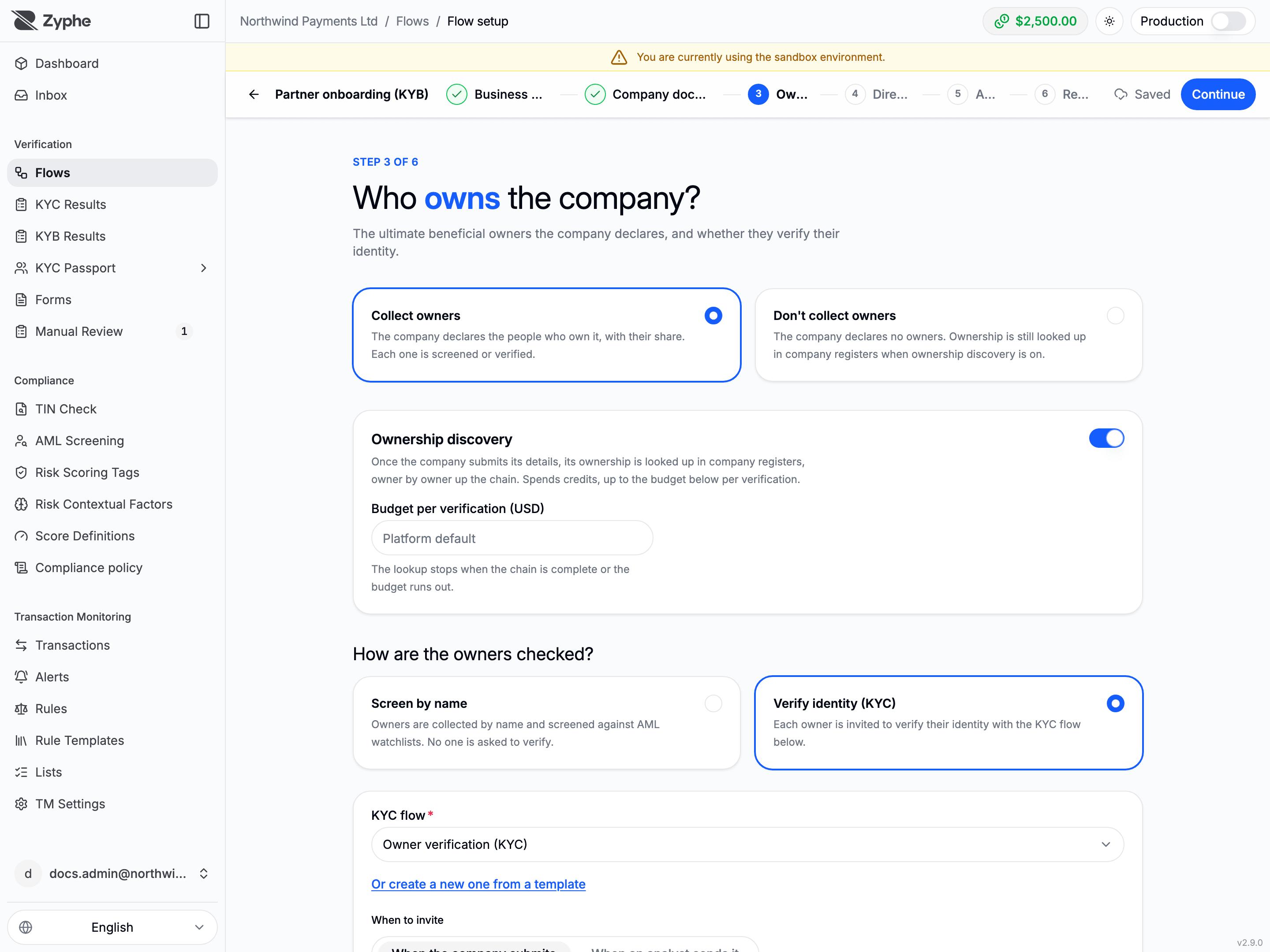Turn off Ownership discovery switch
Screen dimensions: 1270x952
click(x=1106, y=439)
